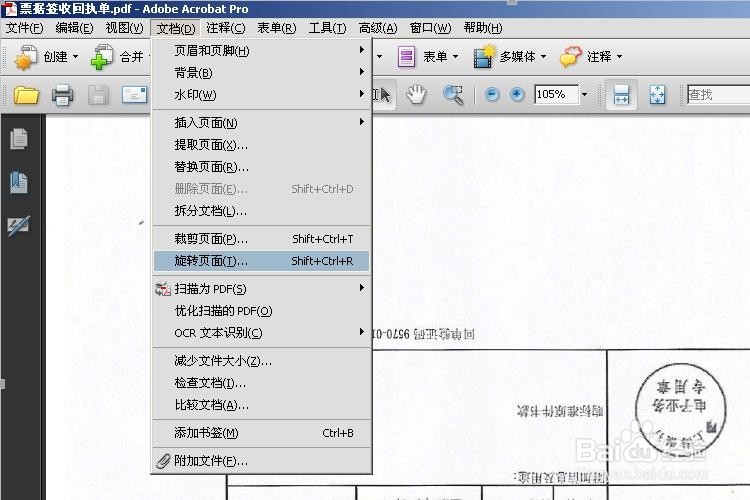
Task: Click the Select tool cursor icon
Action: click(383, 94)
